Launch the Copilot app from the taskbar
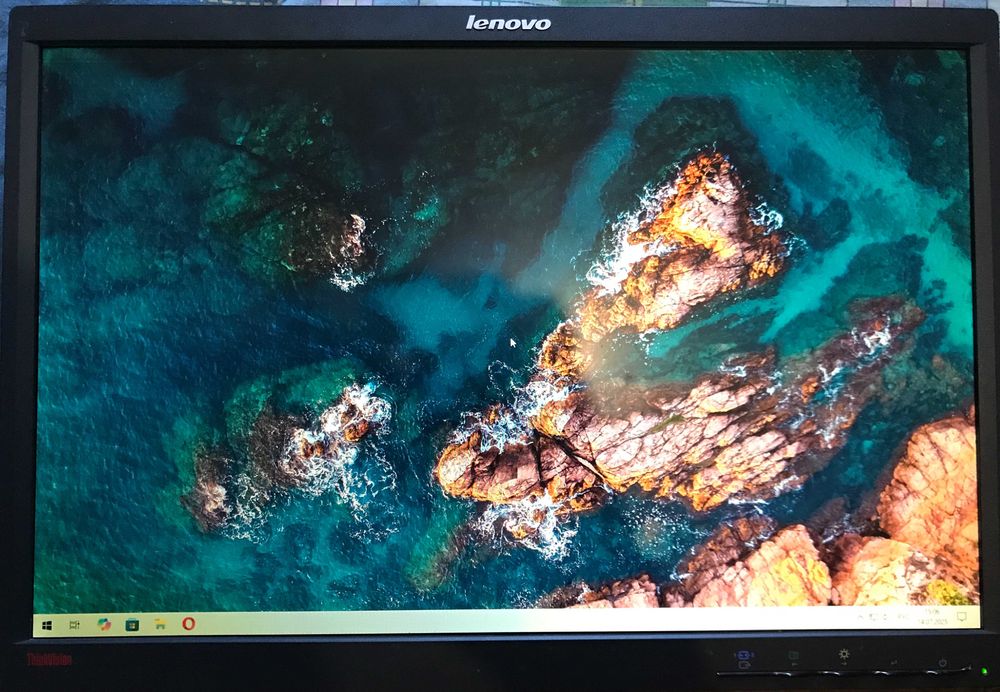 104,624
